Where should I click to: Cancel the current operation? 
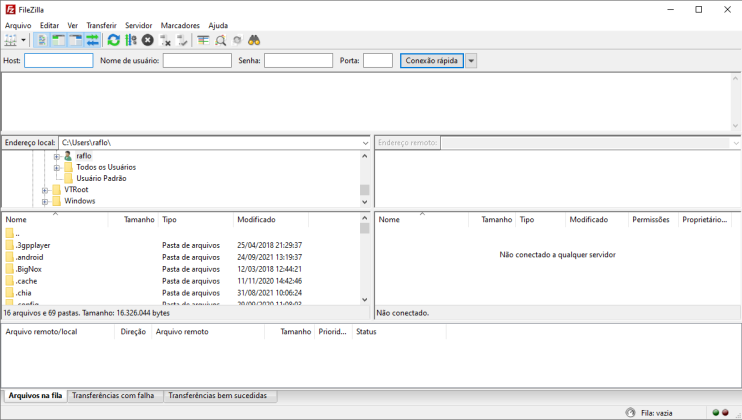148,41
